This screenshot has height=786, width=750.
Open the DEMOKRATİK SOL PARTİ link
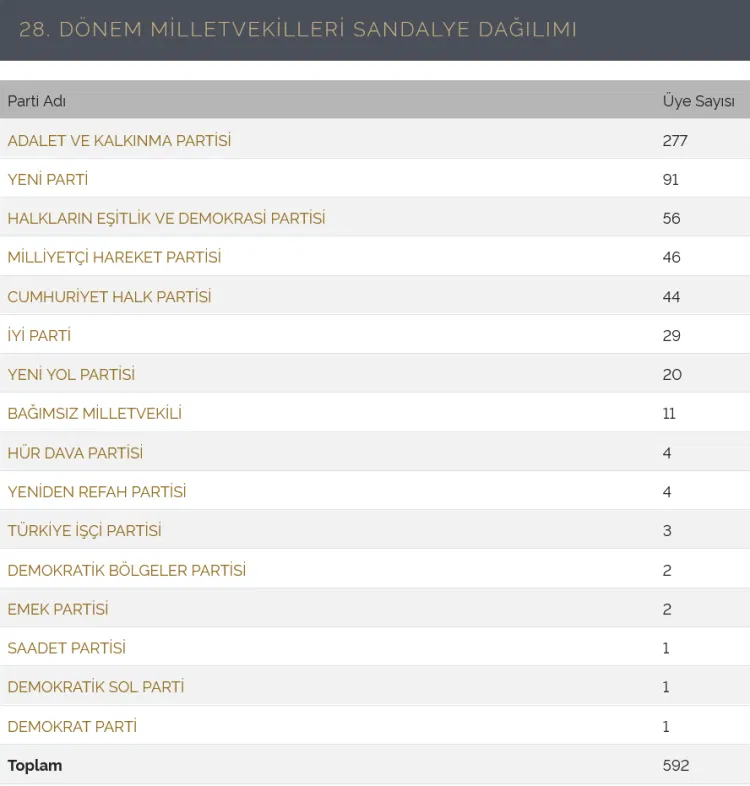(x=96, y=687)
